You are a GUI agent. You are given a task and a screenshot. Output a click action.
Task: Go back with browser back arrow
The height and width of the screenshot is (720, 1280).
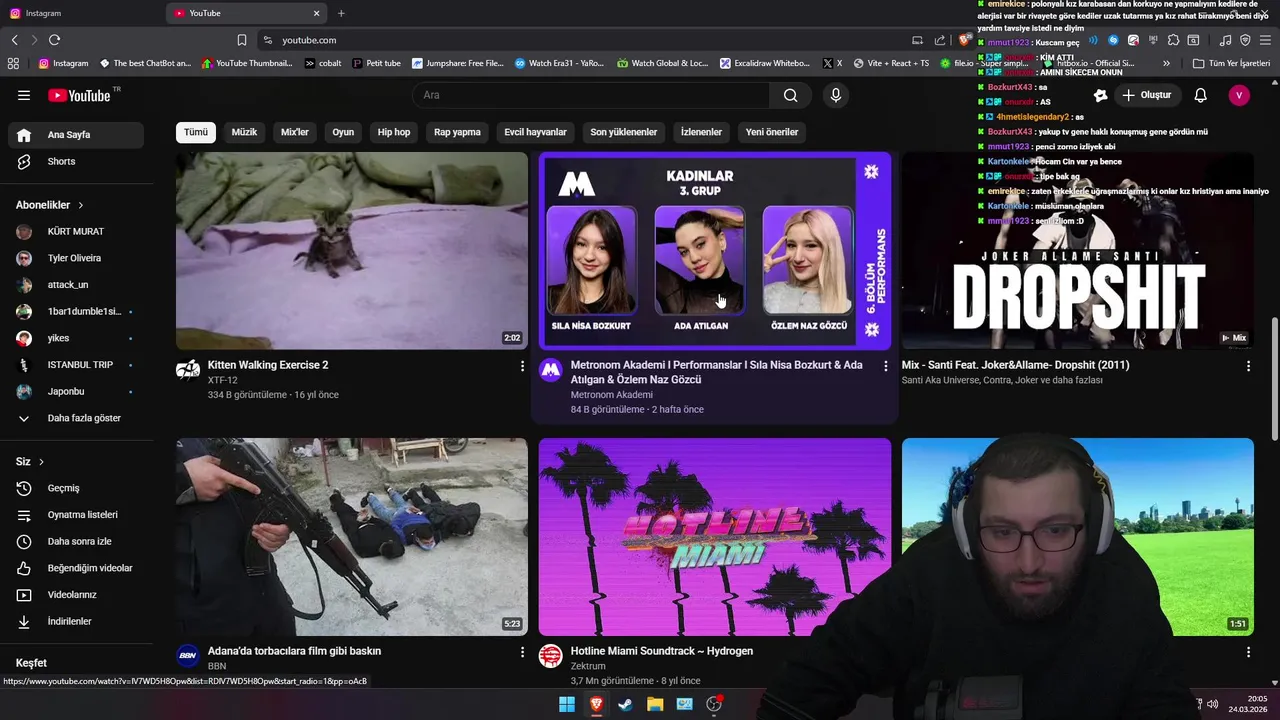14,40
